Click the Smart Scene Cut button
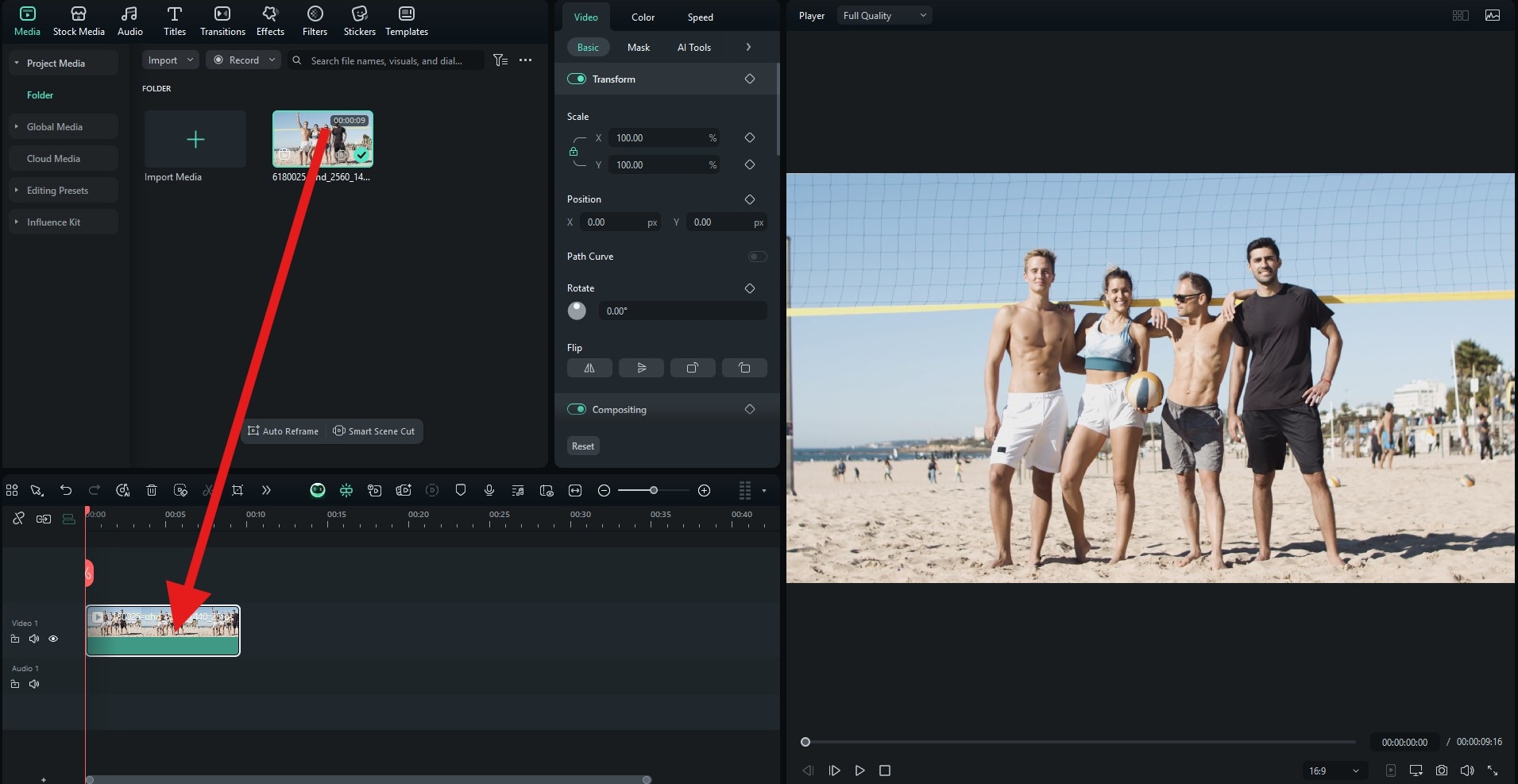The image size is (1518, 784). tap(373, 431)
